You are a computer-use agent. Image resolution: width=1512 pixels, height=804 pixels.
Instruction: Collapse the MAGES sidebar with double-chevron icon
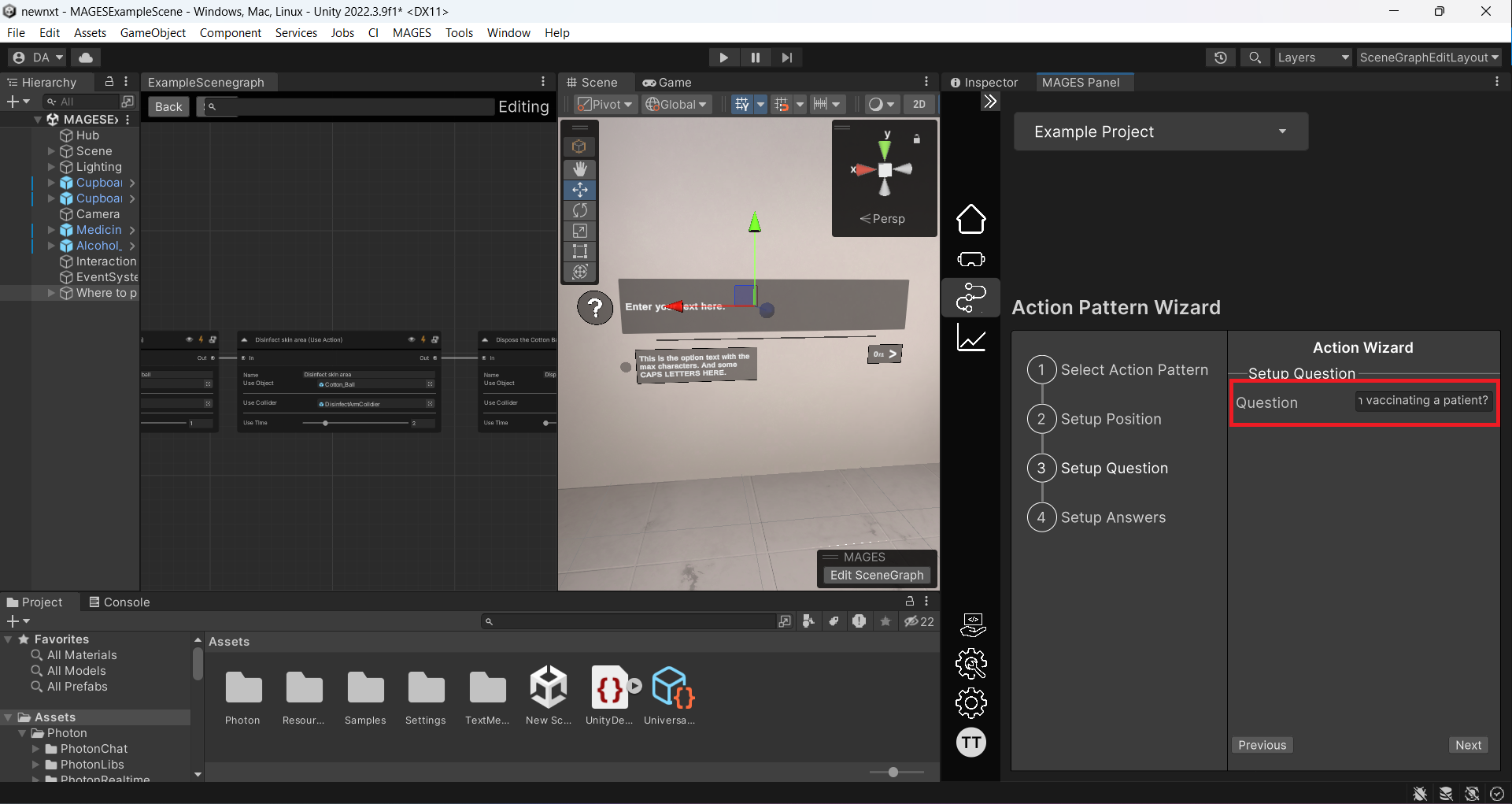click(x=990, y=101)
